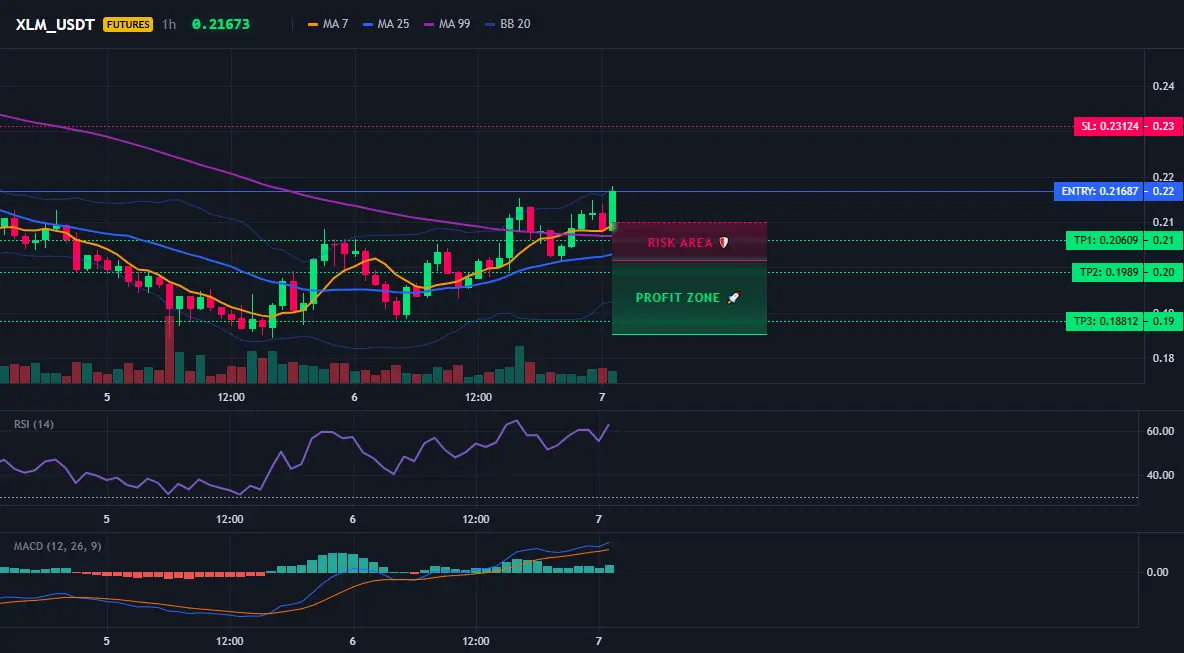The height and width of the screenshot is (653, 1184).
Task: Select the 1h timeframe label
Action: tap(169, 24)
